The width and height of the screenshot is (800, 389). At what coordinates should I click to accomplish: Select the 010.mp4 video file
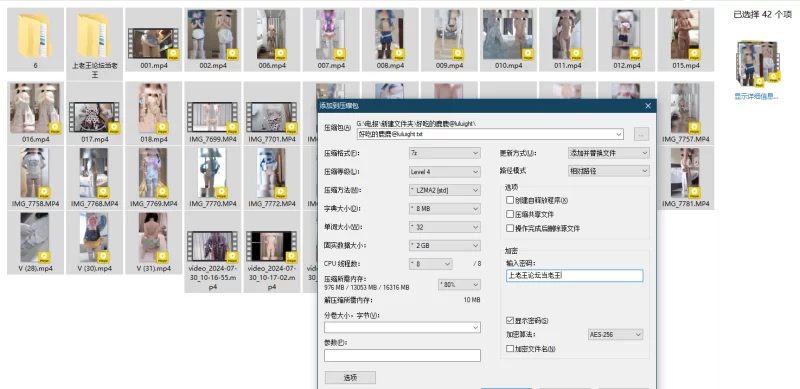pyautogui.click(x=509, y=39)
